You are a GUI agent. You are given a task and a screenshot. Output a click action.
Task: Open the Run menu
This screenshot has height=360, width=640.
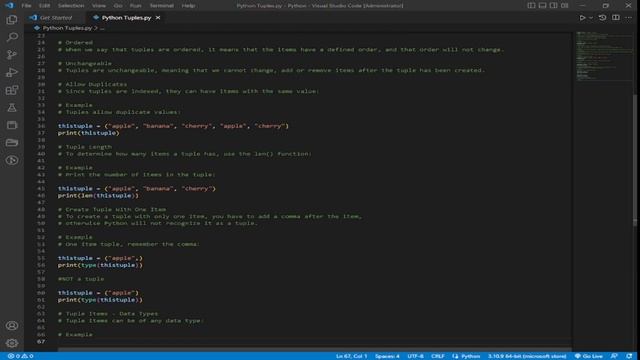tap(136, 6)
